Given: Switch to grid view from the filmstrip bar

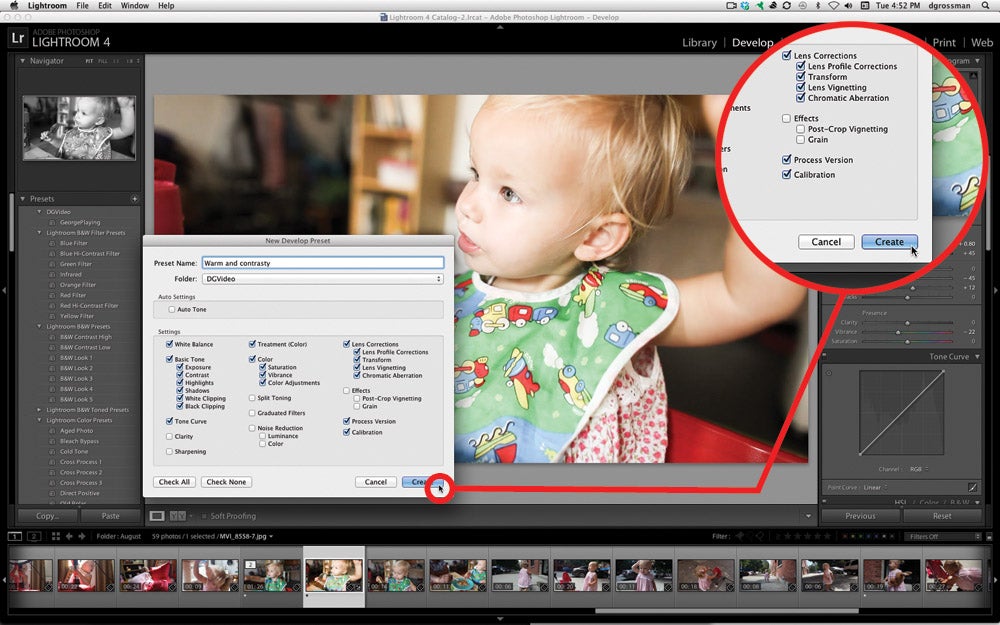Looking at the screenshot, I should tap(55, 536).
